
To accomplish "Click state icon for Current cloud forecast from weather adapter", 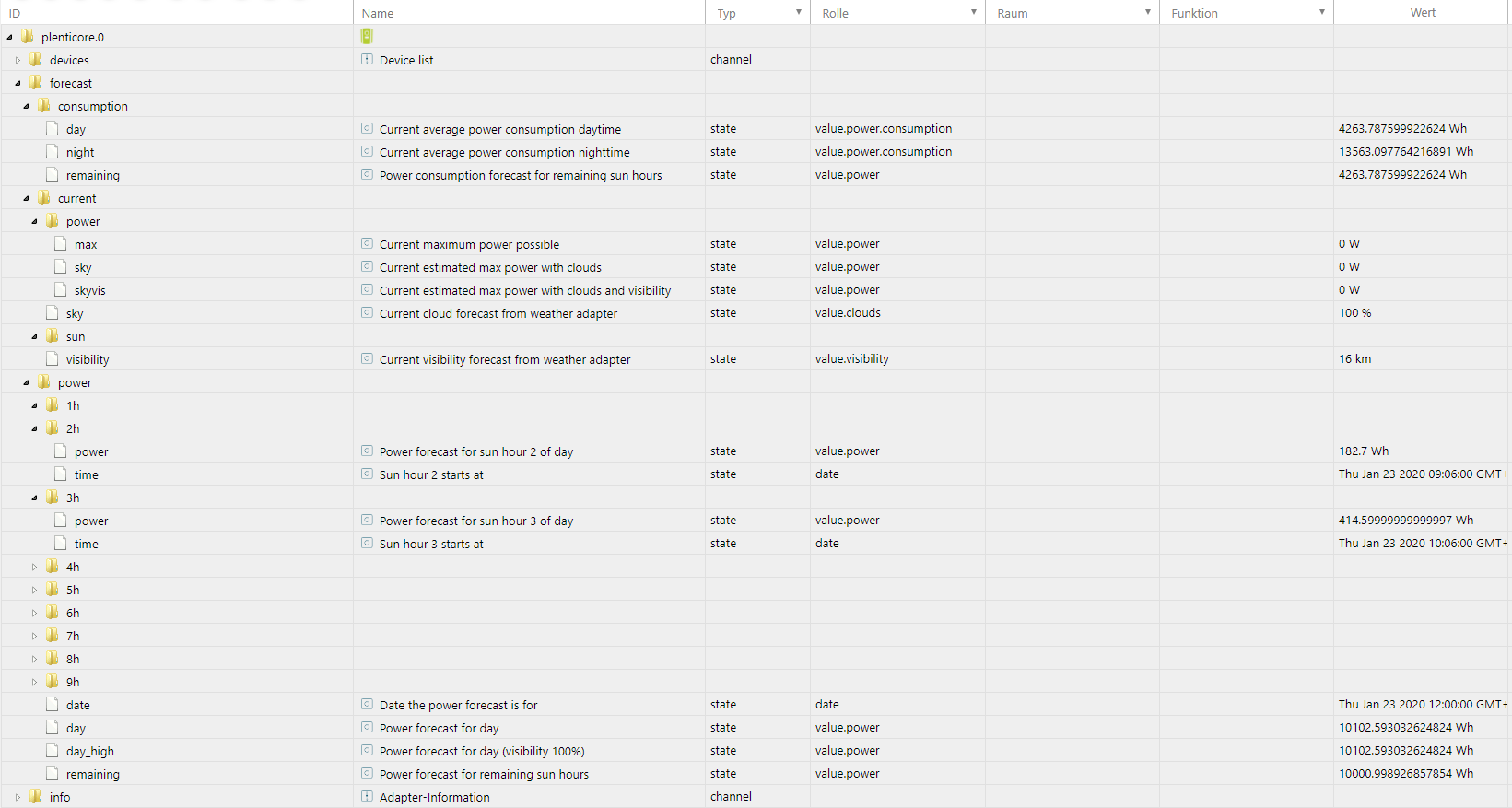I will click(367, 312).
